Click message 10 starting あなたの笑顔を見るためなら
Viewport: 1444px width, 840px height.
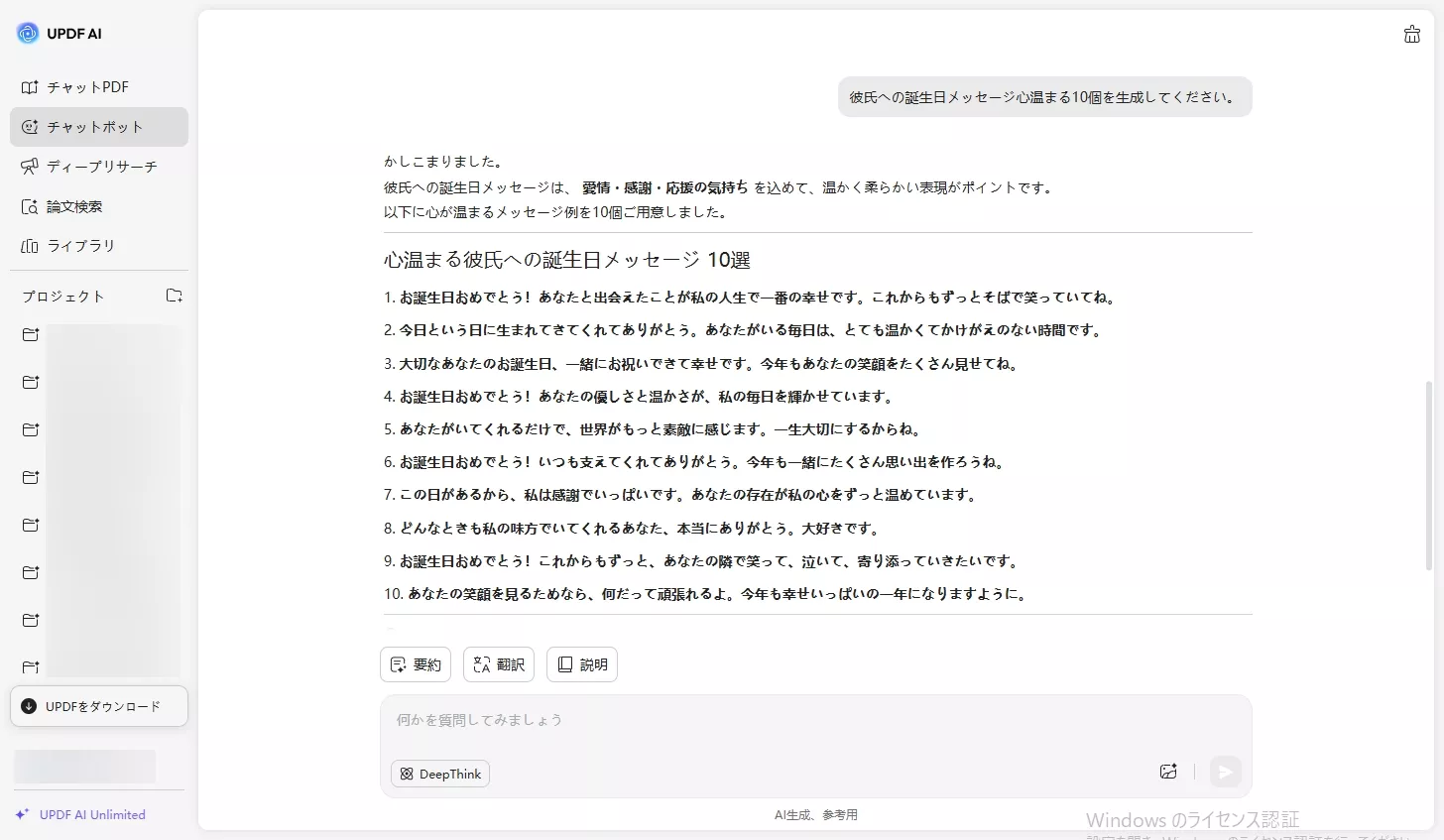pyautogui.click(x=706, y=594)
